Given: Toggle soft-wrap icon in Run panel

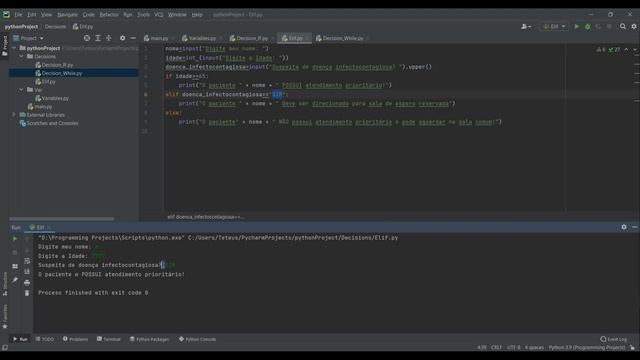Looking at the screenshot, I should click(x=27, y=261).
